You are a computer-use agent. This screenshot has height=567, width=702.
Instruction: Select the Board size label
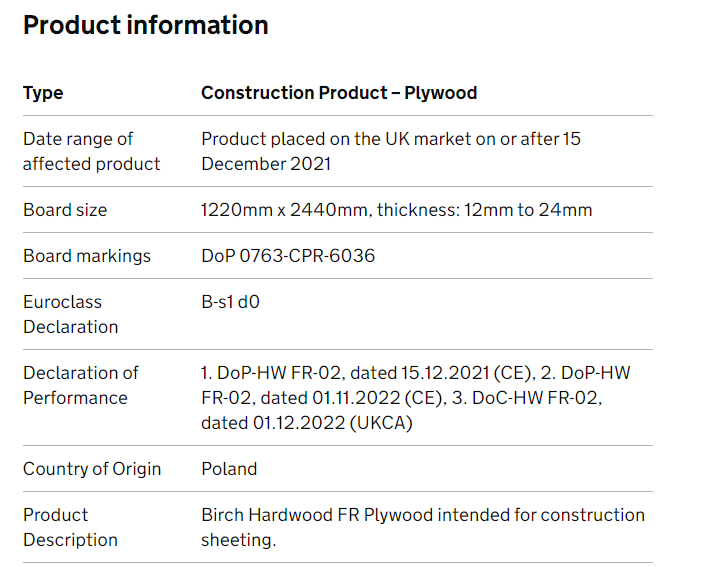click(65, 210)
